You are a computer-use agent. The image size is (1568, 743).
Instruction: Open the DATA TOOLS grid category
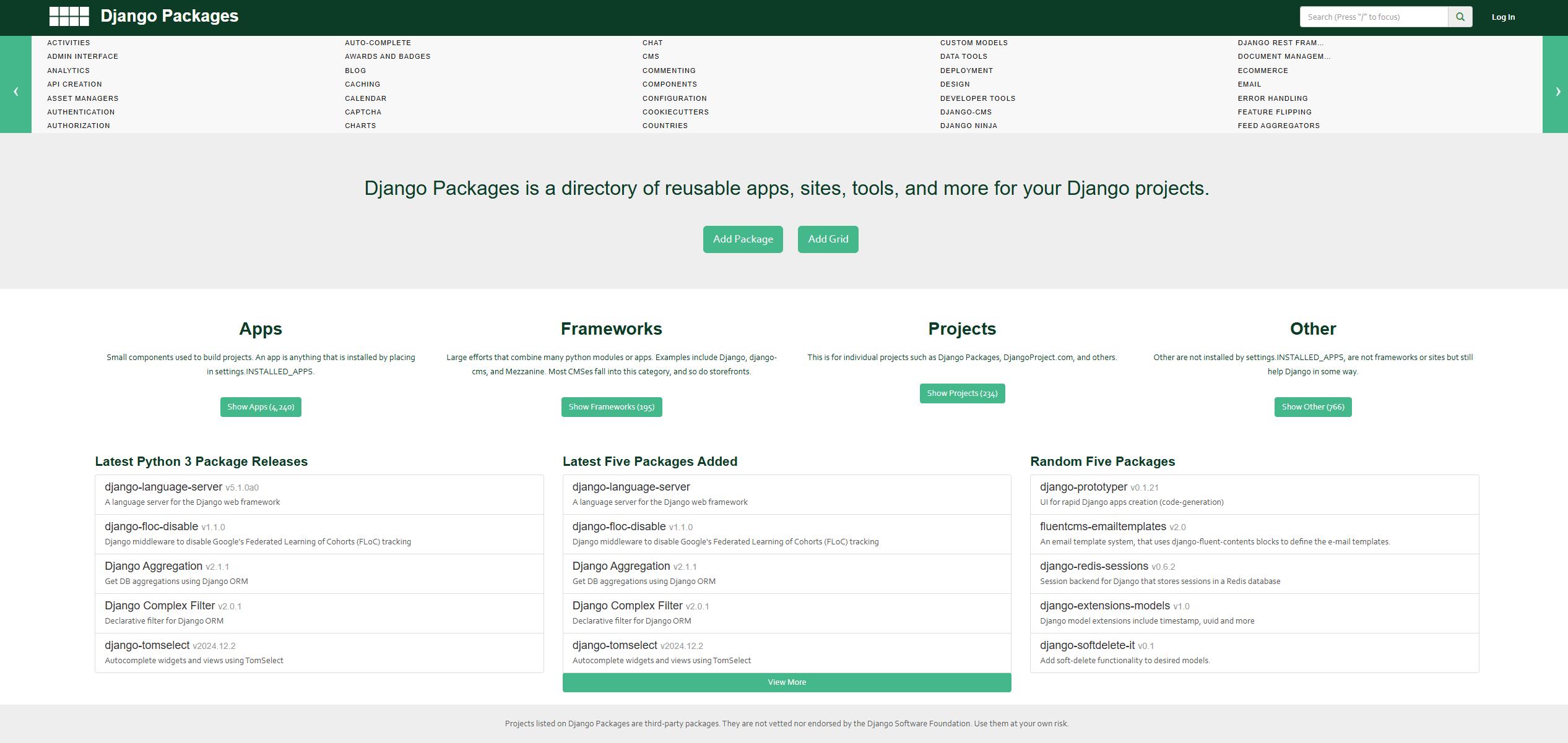point(964,56)
